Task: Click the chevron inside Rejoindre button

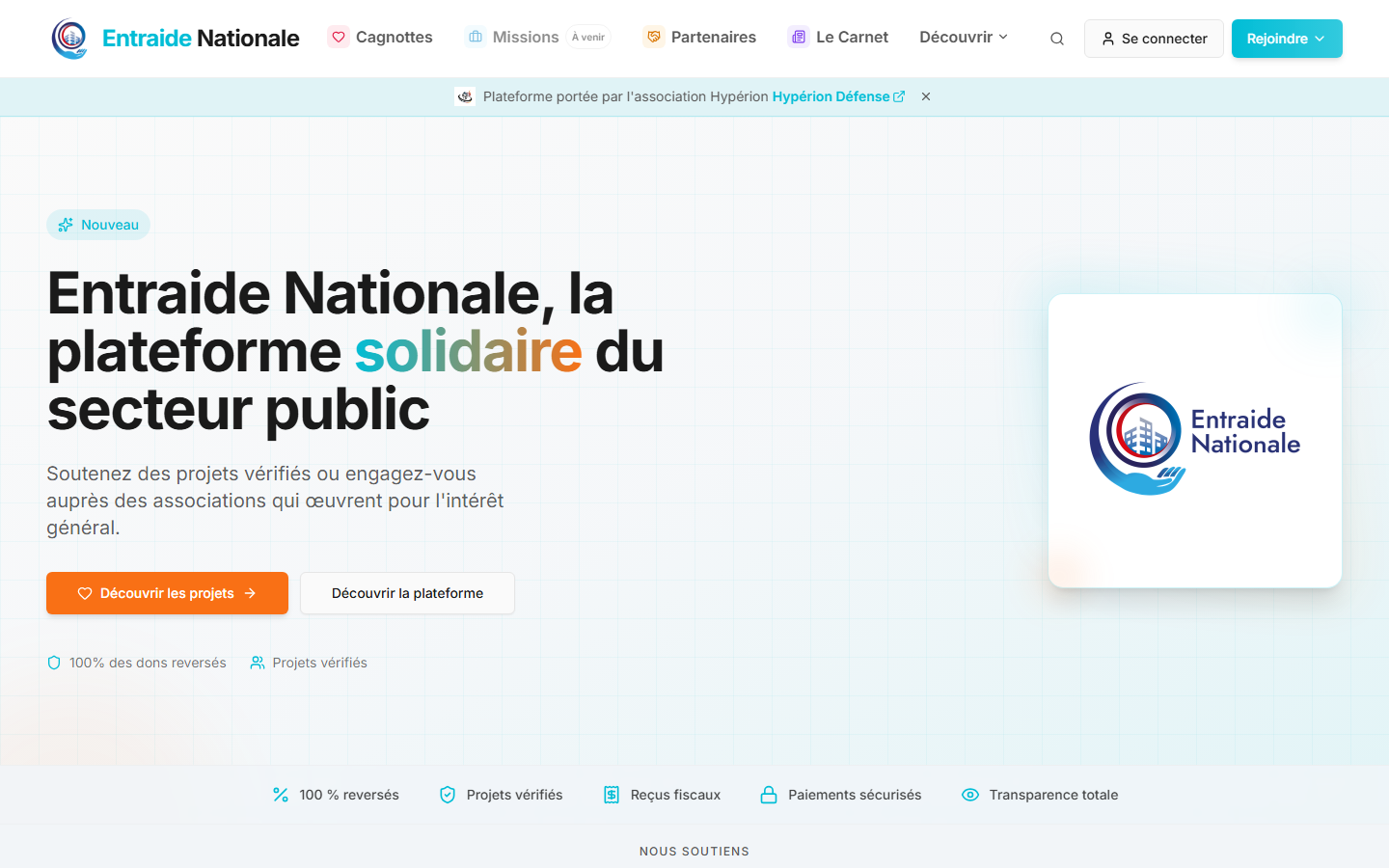Action: 1320,39
